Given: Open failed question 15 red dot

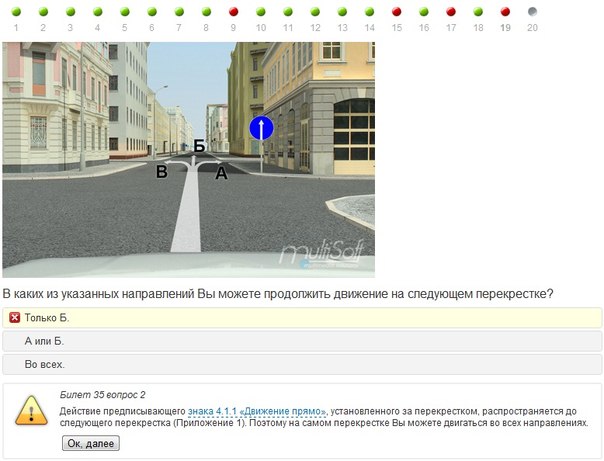Looking at the screenshot, I should [396, 12].
